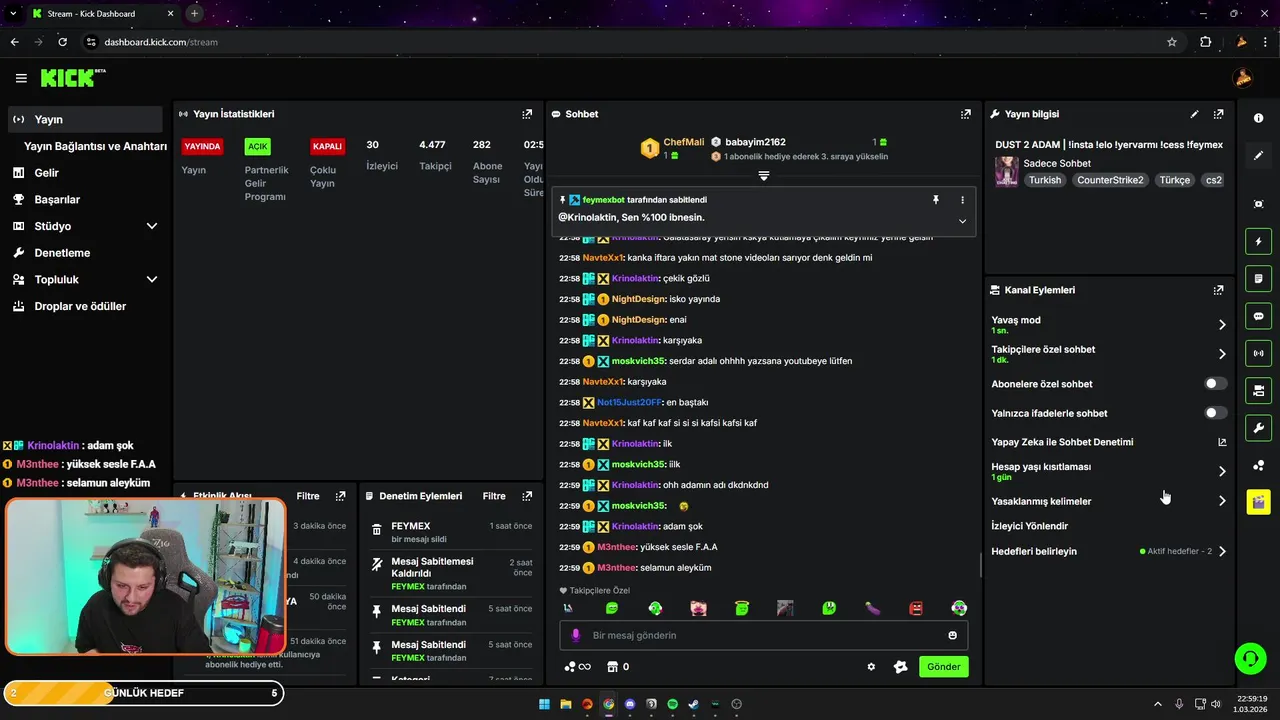Click the webcam overlay thumbnail
Image resolution: width=1280 pixels, height=720 pixels.
(x=146, y=577)
